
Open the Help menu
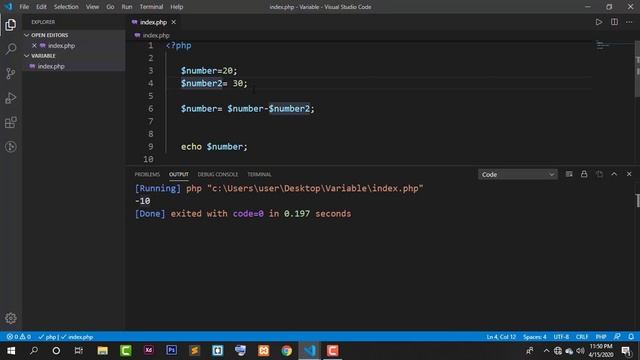tap(177, 7)
